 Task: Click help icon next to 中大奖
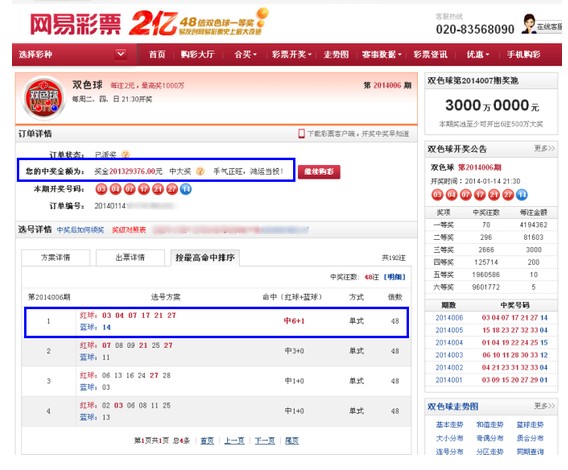coord(200,171)
